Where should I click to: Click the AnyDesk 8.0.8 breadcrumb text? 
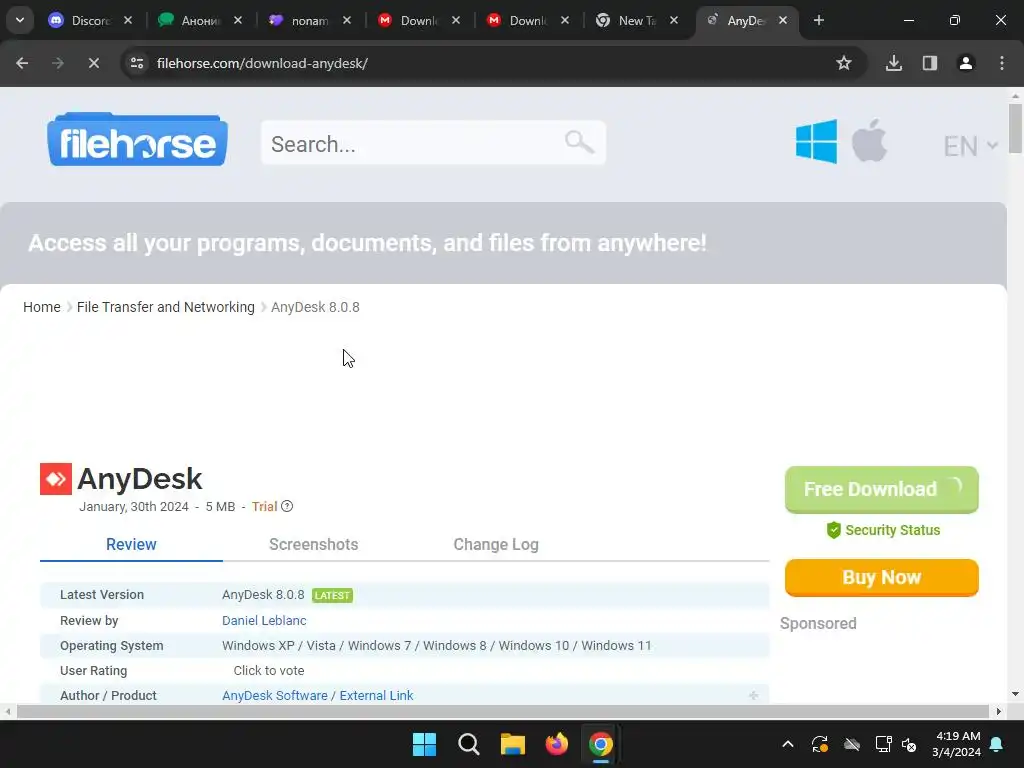[315, 307]
